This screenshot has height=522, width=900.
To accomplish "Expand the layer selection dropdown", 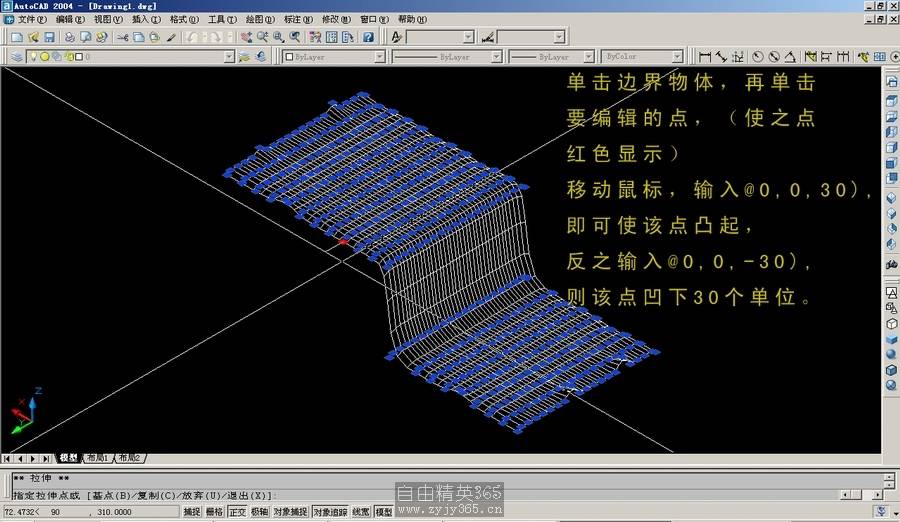I will (229, 57).
